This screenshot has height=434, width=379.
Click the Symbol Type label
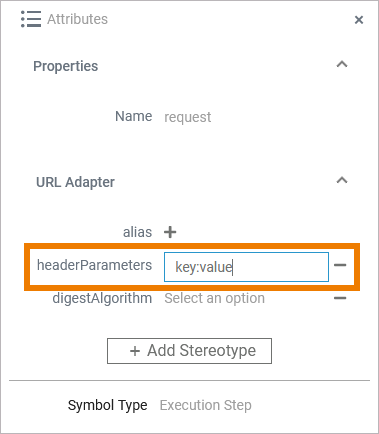tap(107, 405)
